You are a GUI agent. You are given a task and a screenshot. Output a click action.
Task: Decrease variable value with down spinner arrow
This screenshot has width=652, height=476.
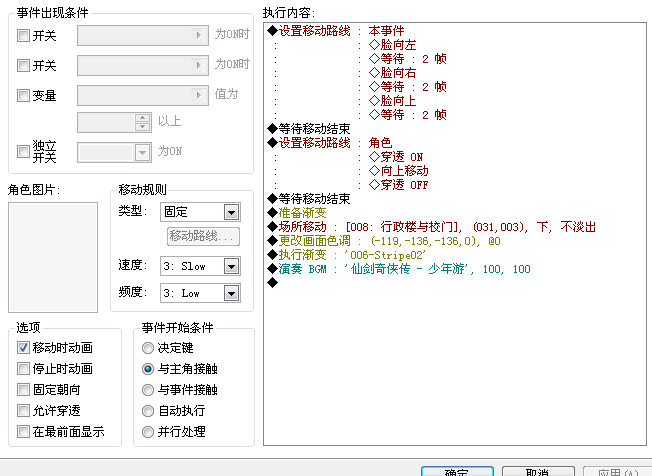(143, 127)
